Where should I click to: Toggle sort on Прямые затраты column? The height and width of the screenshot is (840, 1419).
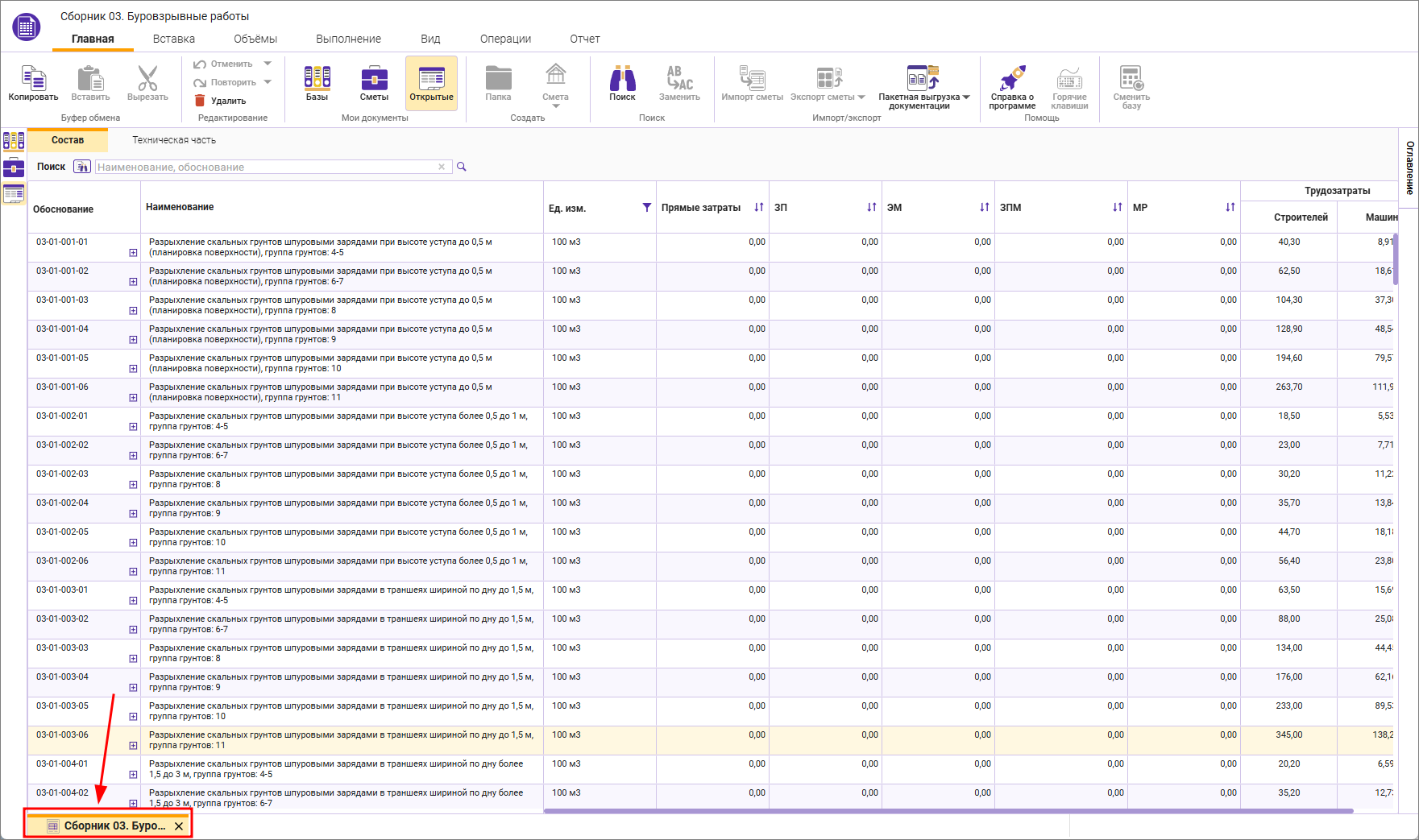[x=758, y=208]
